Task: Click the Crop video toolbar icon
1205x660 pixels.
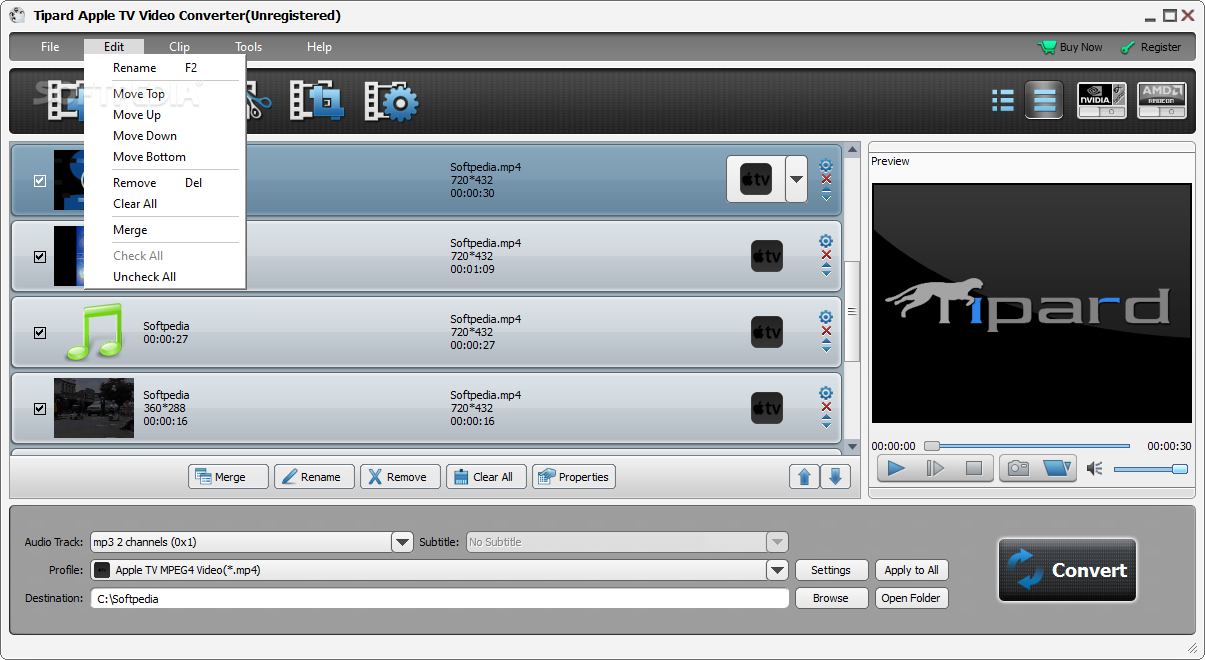Action: point(317,101)
